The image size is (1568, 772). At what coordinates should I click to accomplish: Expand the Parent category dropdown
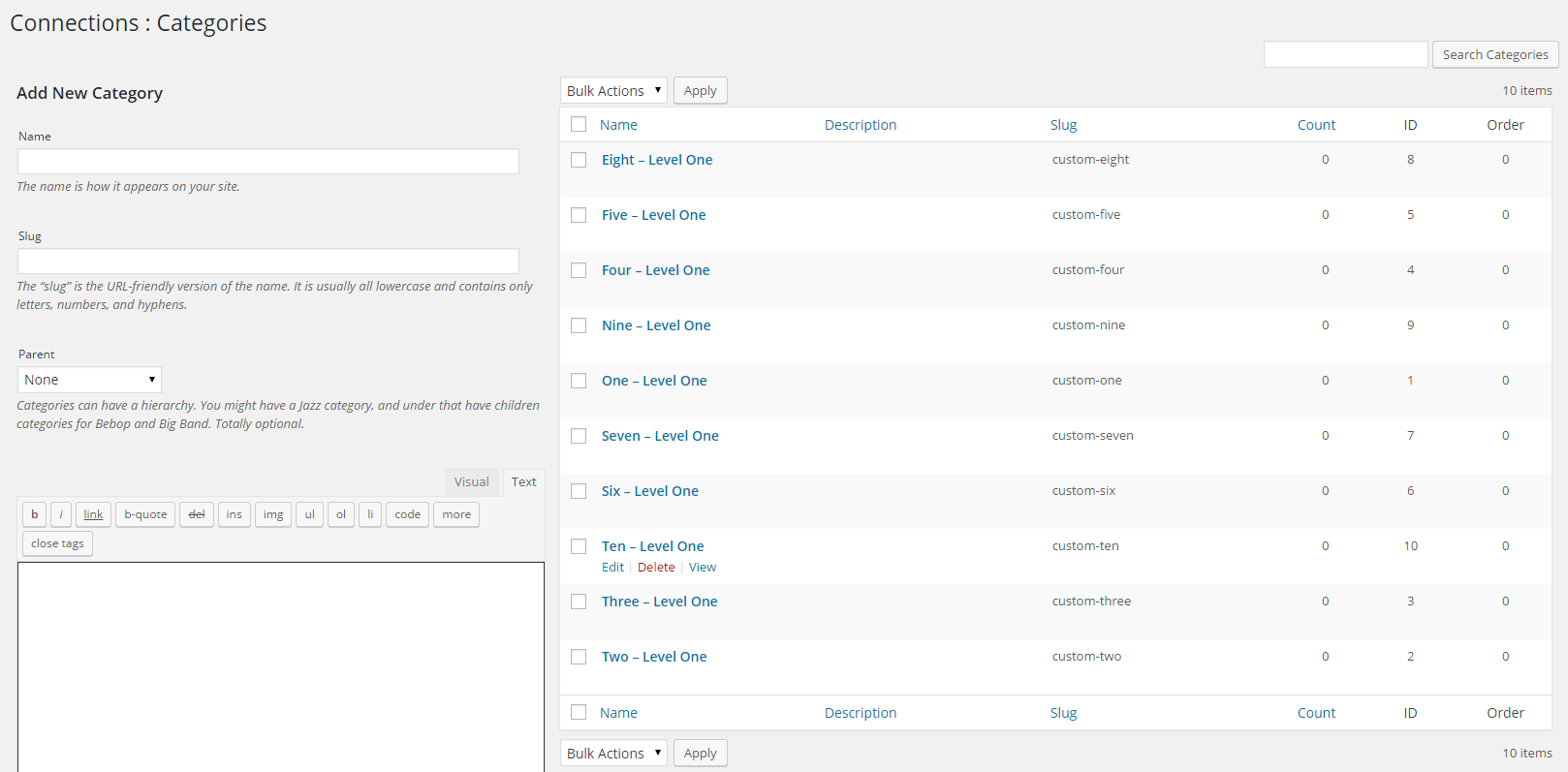point(89,380)
